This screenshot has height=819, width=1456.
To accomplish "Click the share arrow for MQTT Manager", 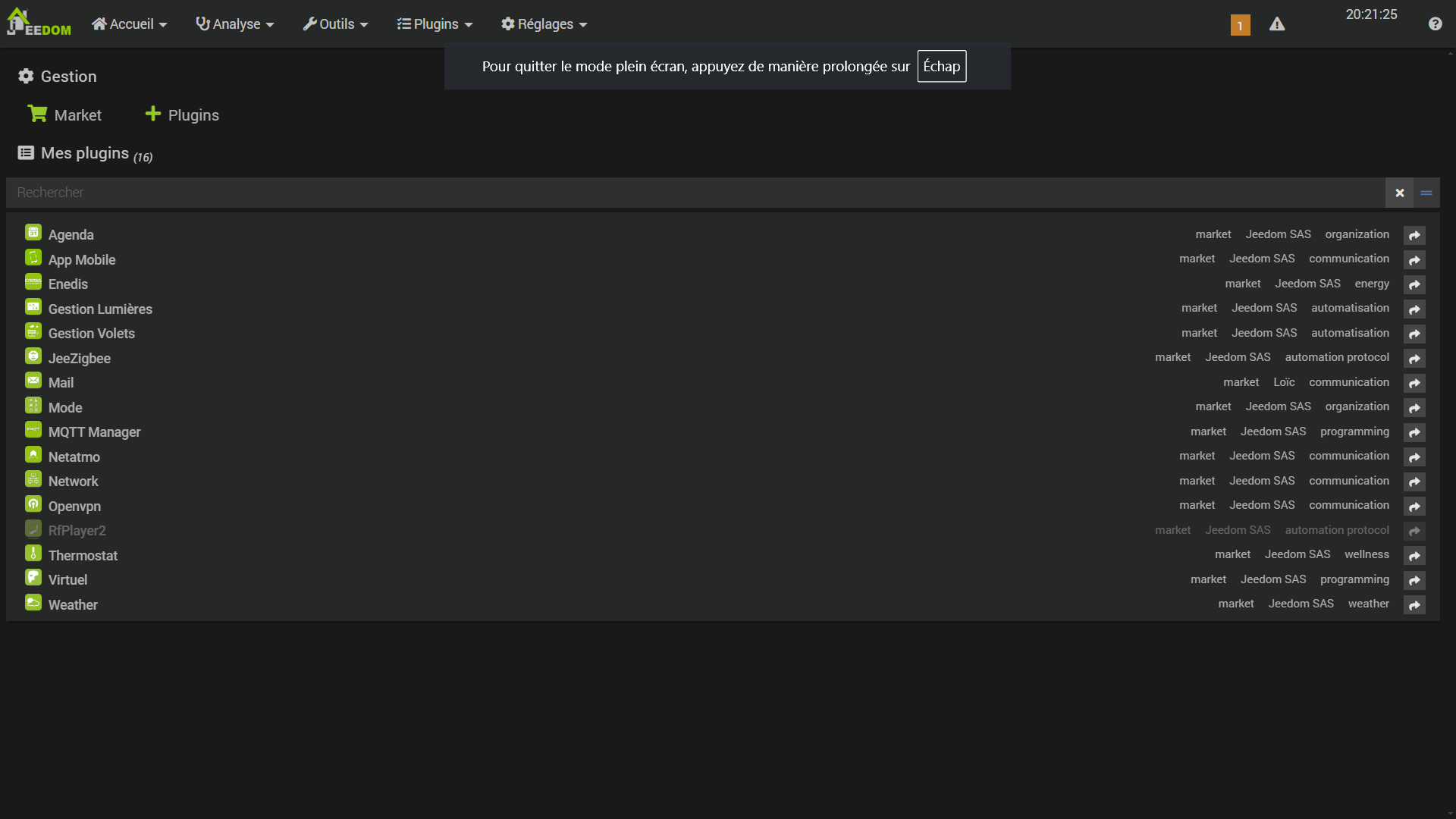I will 1414,432.
